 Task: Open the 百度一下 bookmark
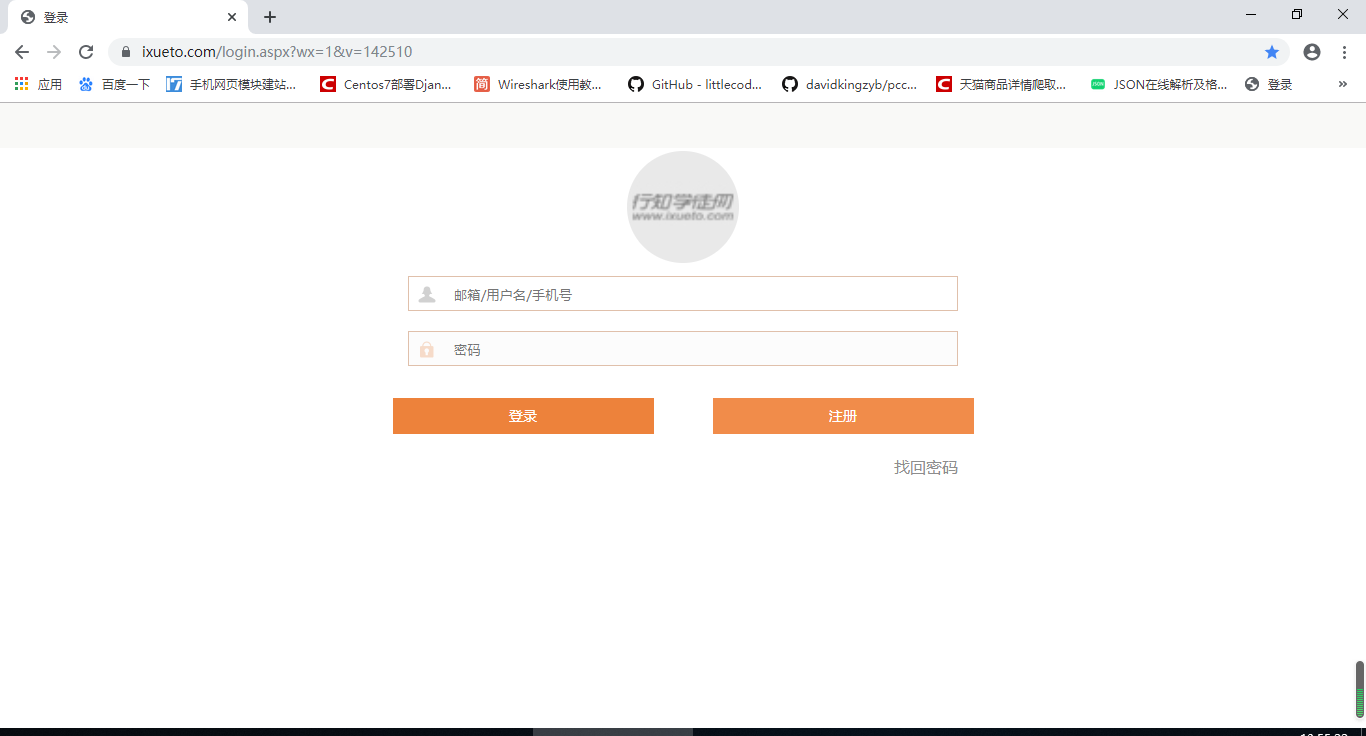(x=114, y=85)
